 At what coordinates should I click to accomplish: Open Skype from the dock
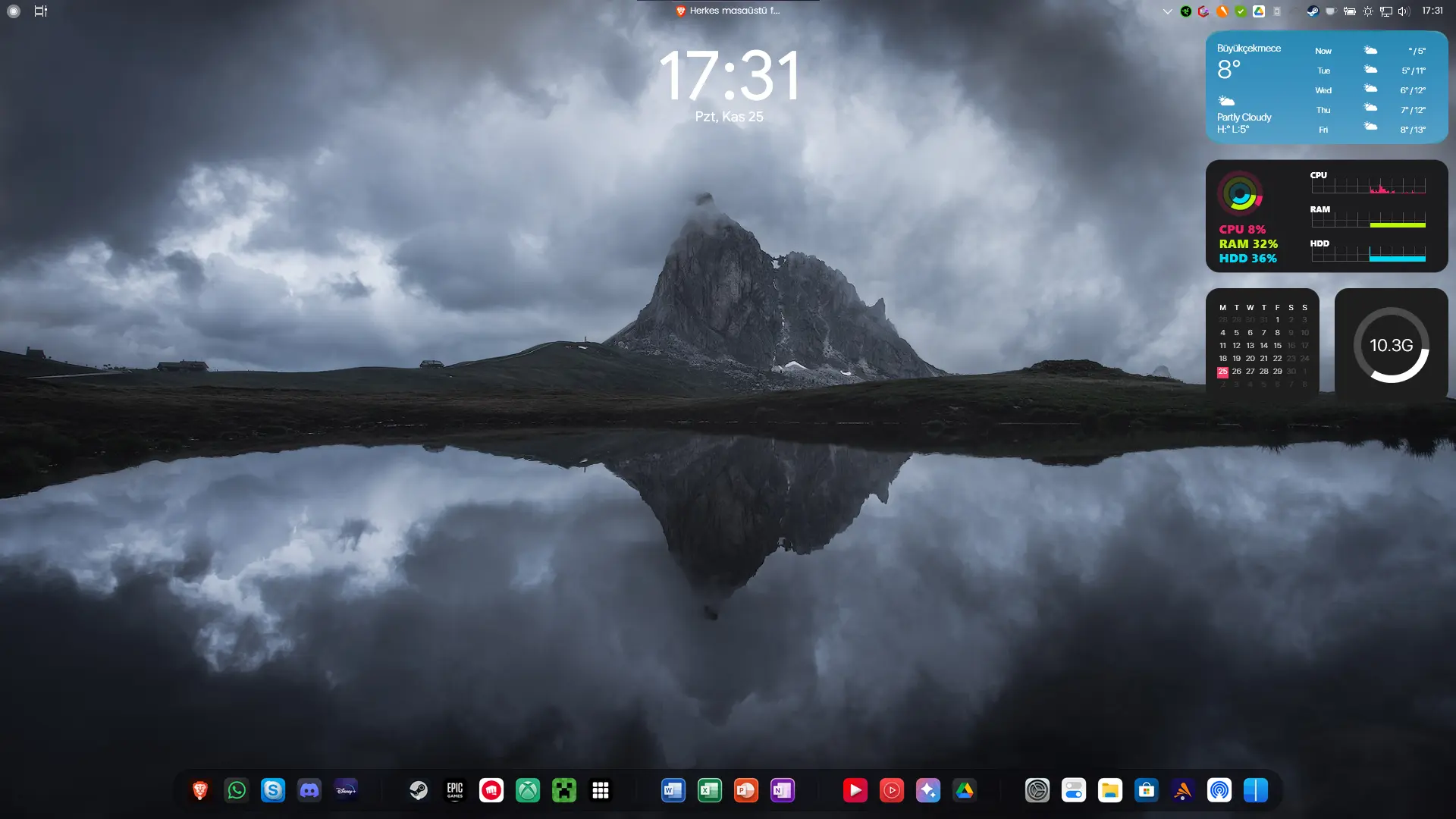[273, 790]
